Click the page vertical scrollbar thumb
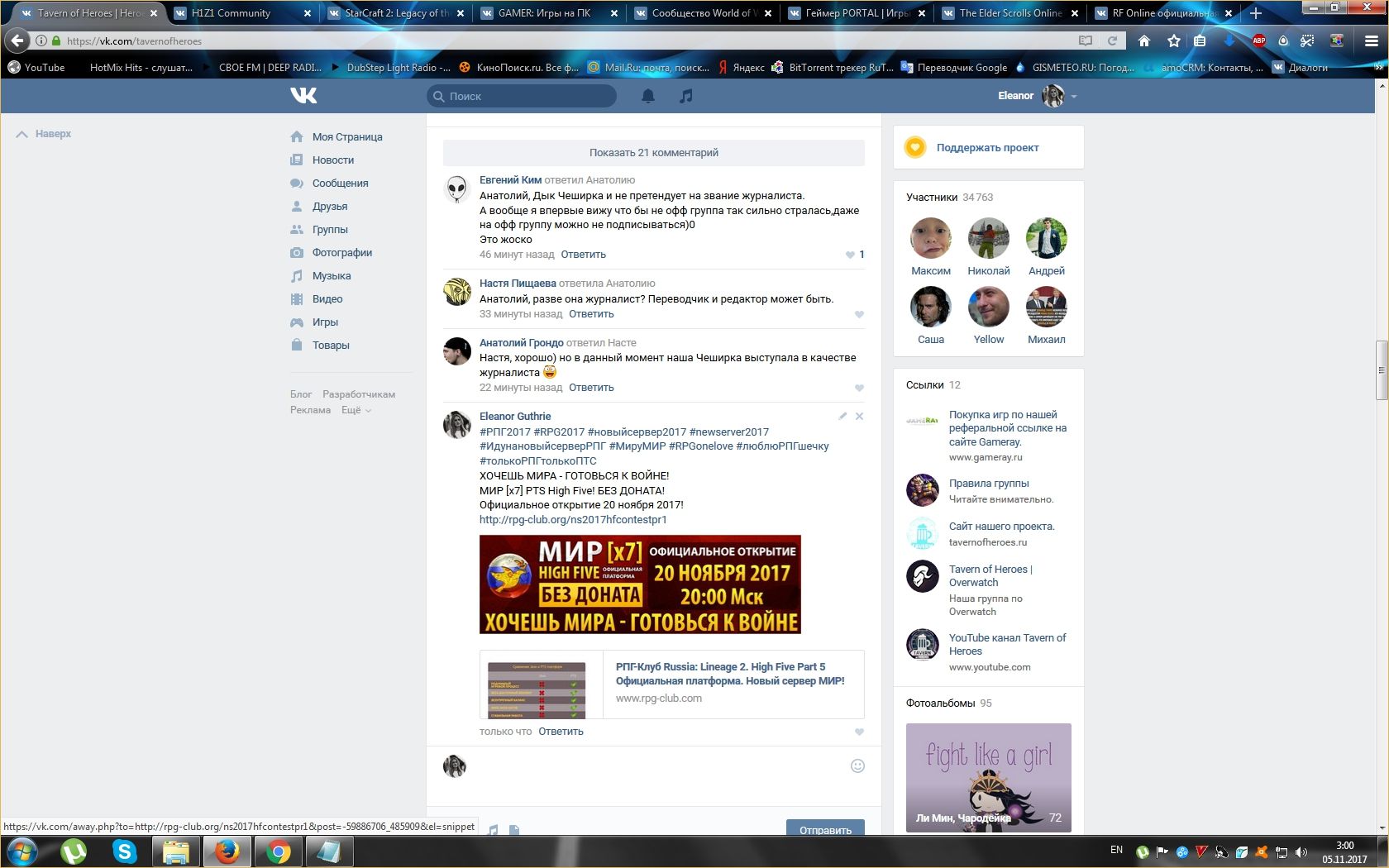The height and width of the screenshot is (868, 1389). [x=1381, y=370]
